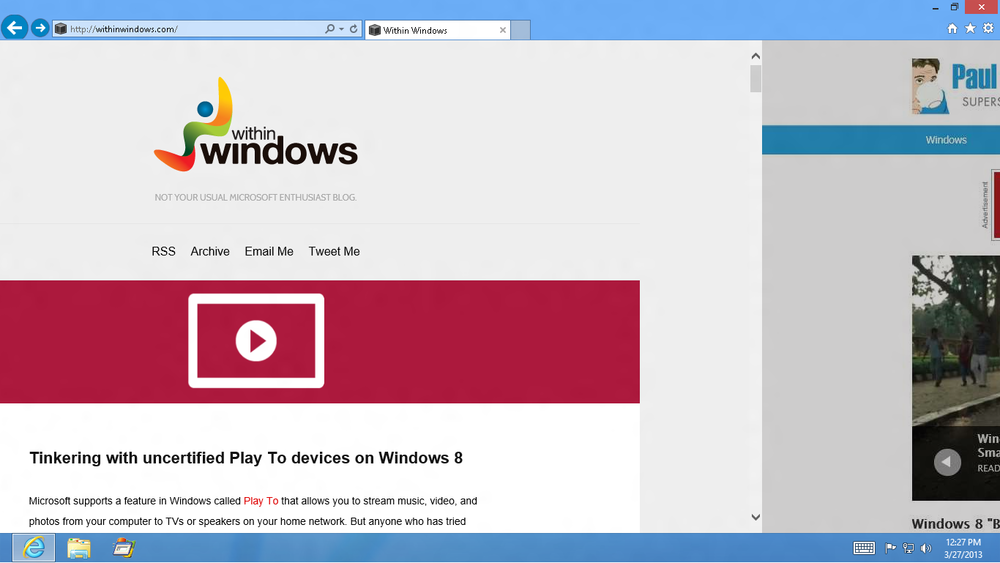Click the browser Forward arrow button

coord(40,28)
